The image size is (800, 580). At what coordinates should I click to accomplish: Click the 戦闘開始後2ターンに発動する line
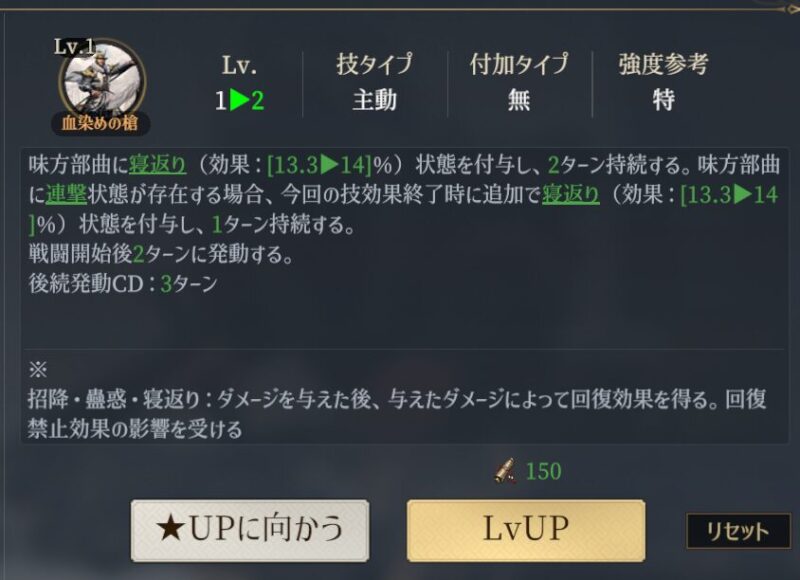pos(161,254)
